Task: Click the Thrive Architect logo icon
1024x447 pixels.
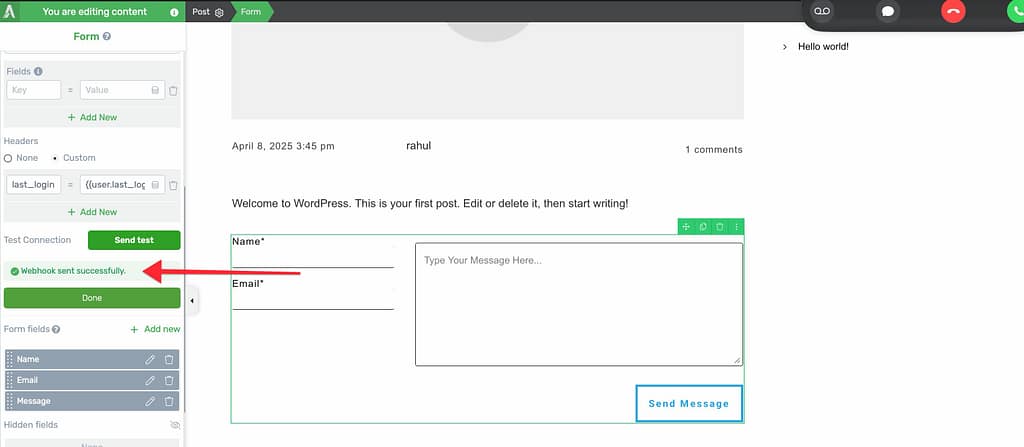Action: [x=9, y=12]
